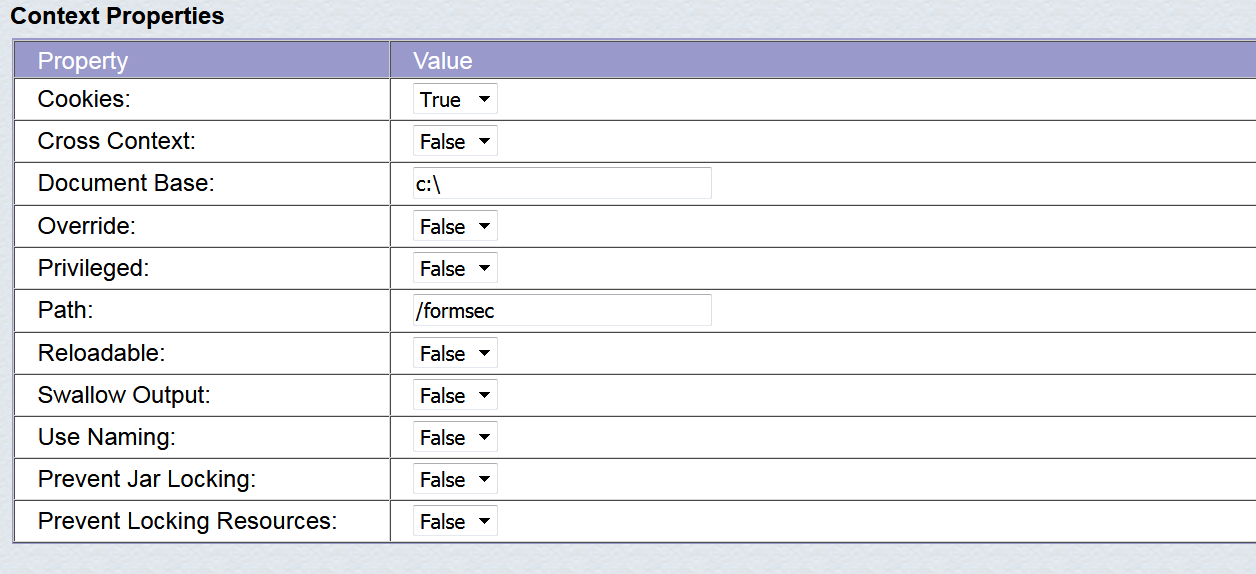
Task: Click the Value column header
Action: pyautogui.click(x=443, y=61)
